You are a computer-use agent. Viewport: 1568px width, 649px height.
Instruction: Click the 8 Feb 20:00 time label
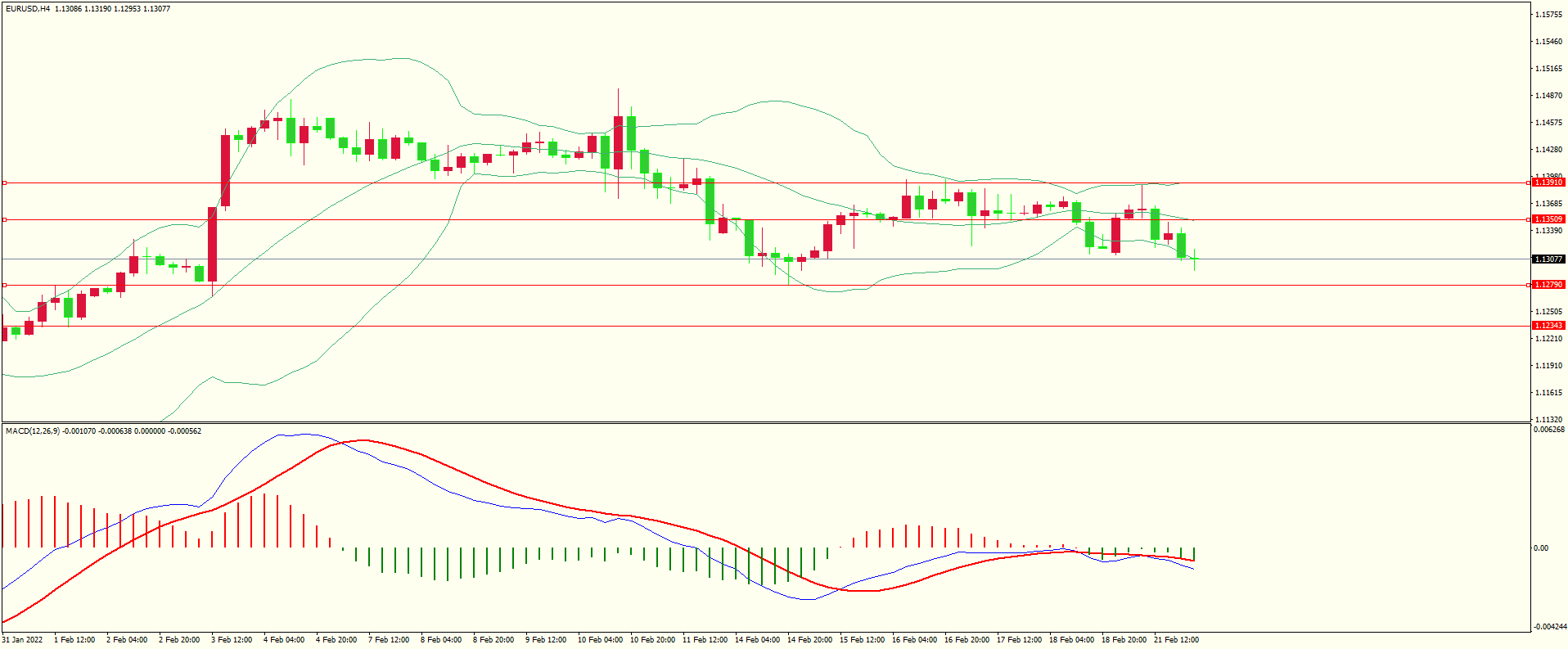[493, 640]
